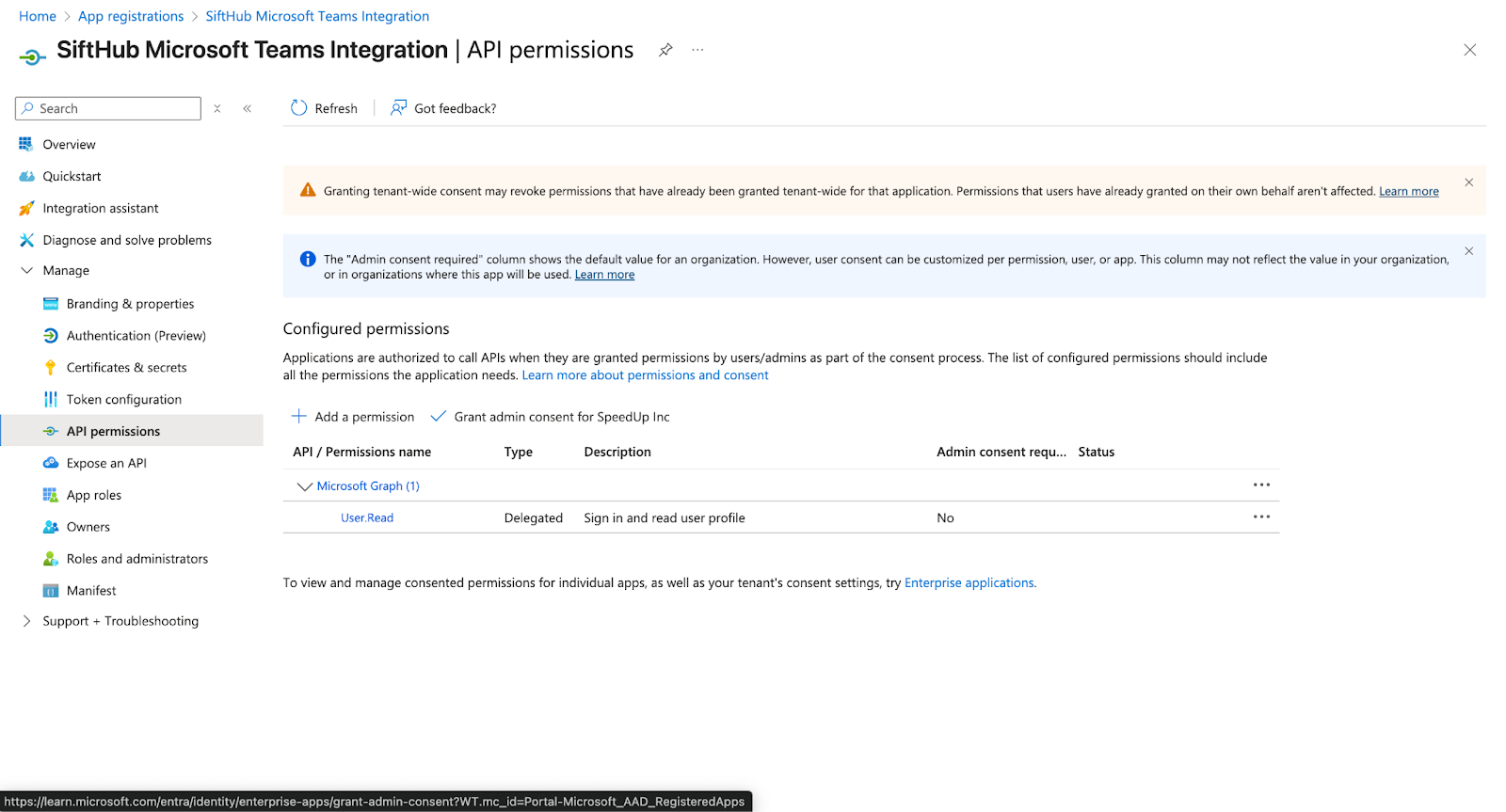Dismiss the orange tenant-wide consent warning
This screenshot has height=812, width=1506.
1468,183
